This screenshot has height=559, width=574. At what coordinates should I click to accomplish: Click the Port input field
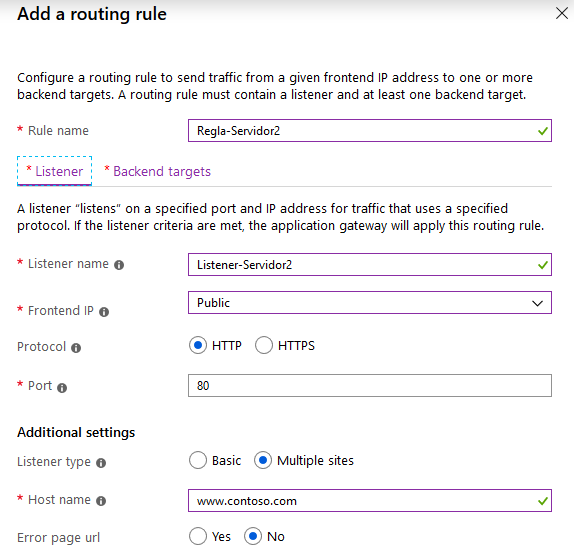pyautogui.click(x=370, y=385)
